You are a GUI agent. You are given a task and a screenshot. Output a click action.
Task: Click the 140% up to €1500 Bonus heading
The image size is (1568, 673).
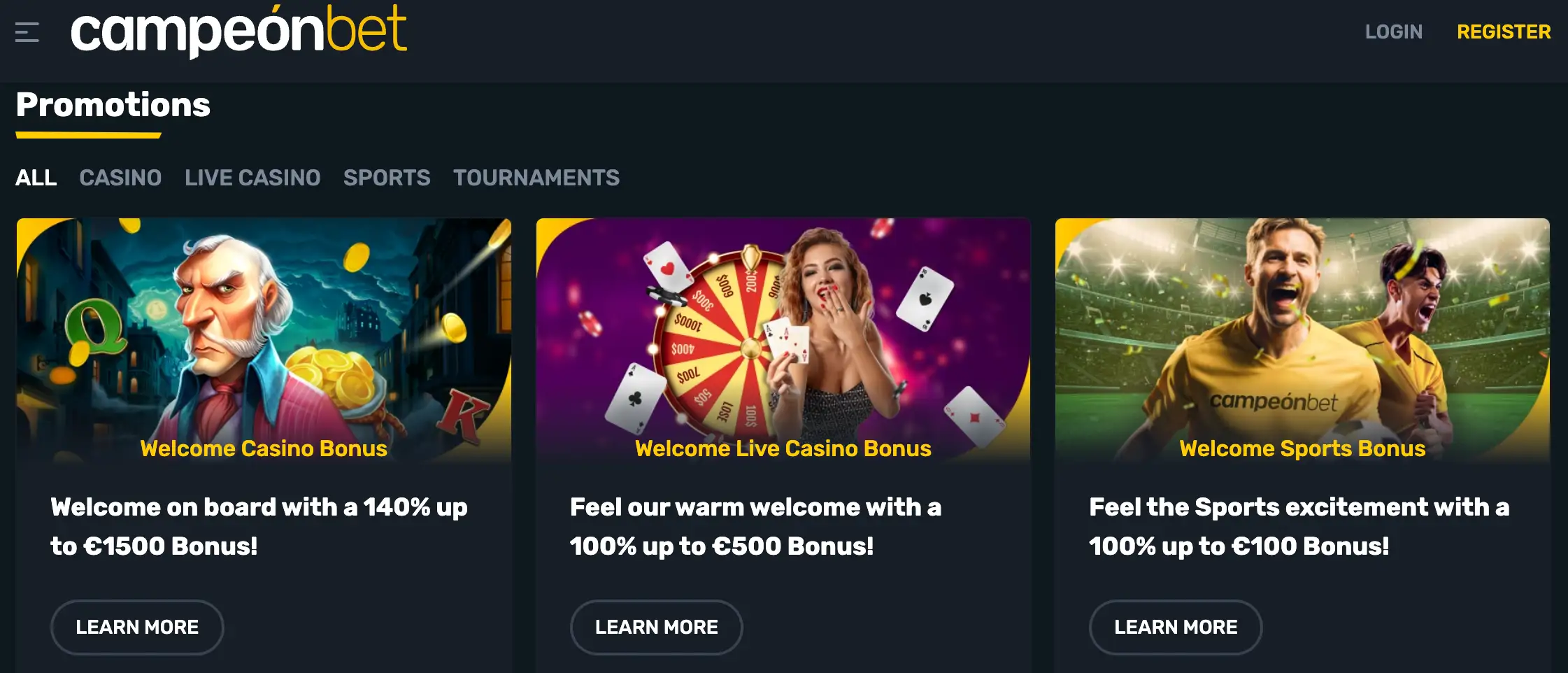coord(259,526)
